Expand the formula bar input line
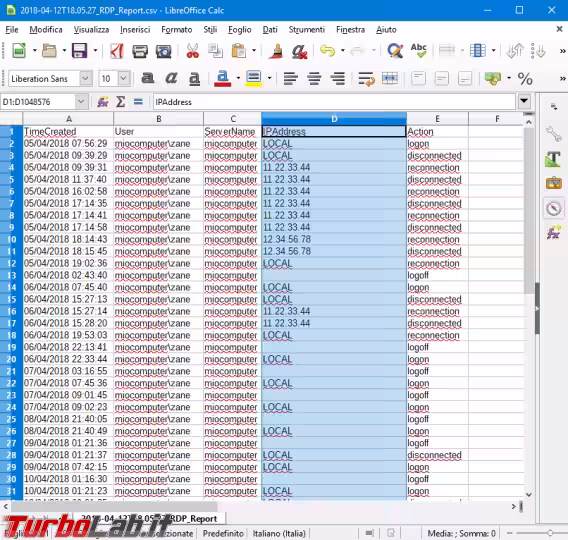568x540 pixels. click(524, 101)
